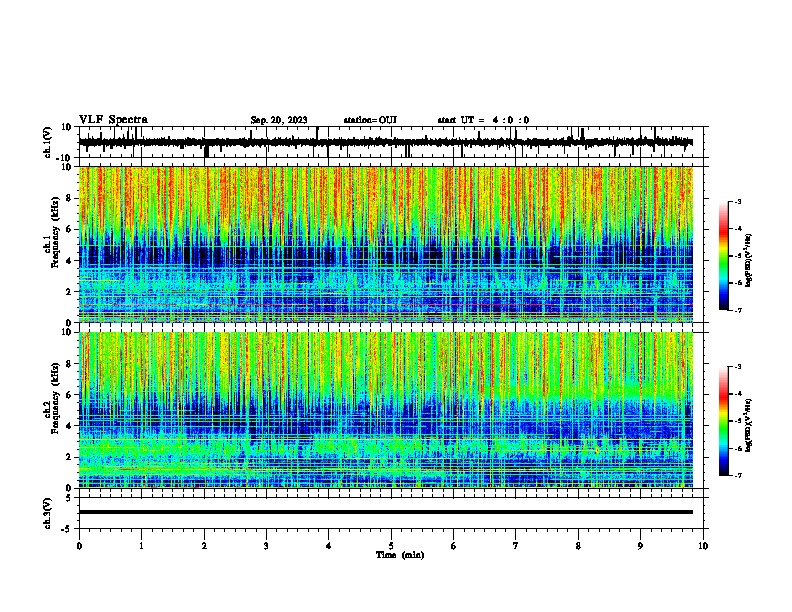Click the ch.1 spectrogram color scale bar
Viewport: 792px width, 612px height.
(723, 256)
